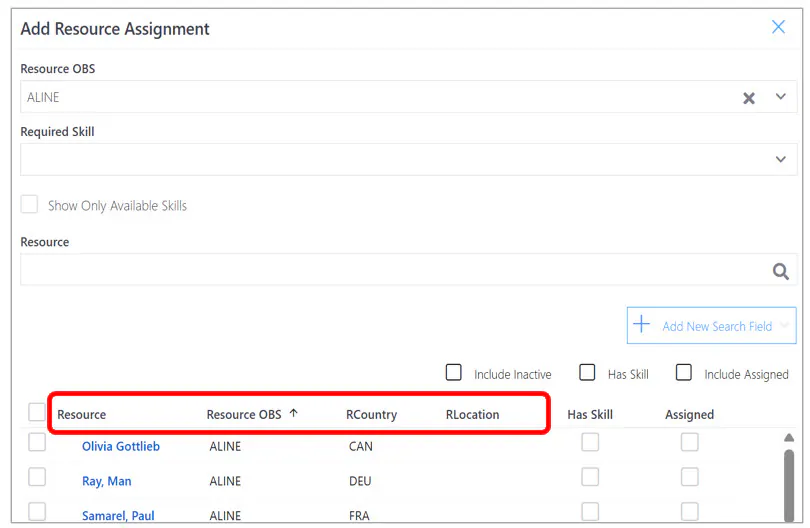810x528 pixels.
Task: Click the DEU country cell
Action: pos(360,481)
